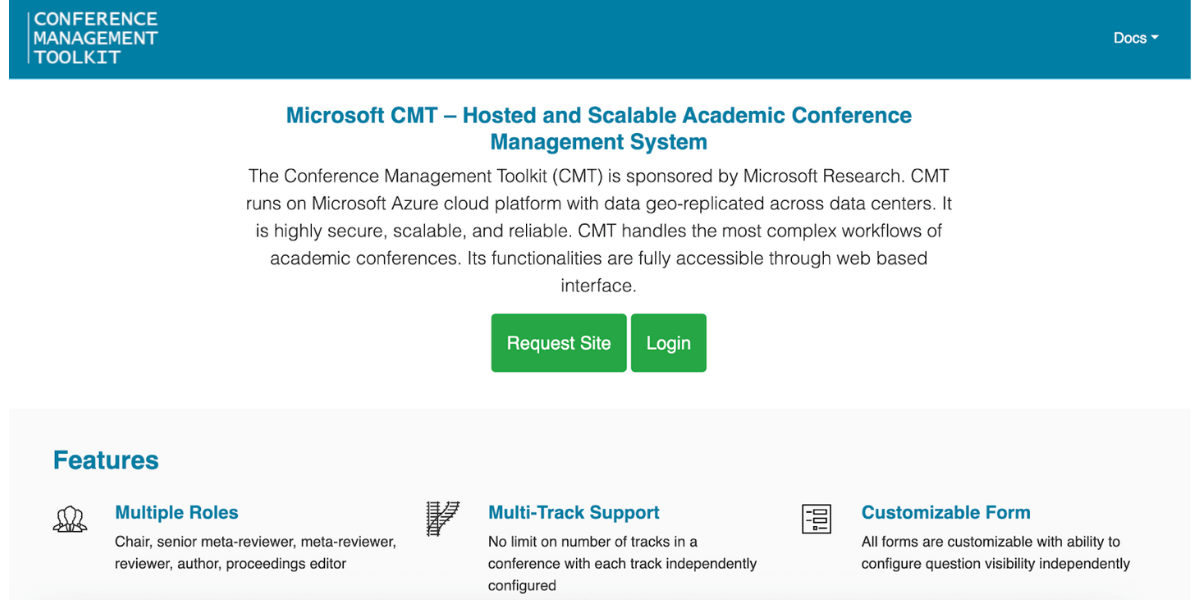Screen dimensions: 1200x600
Task: Click the Features section heading
Action: tap(105, 460)
